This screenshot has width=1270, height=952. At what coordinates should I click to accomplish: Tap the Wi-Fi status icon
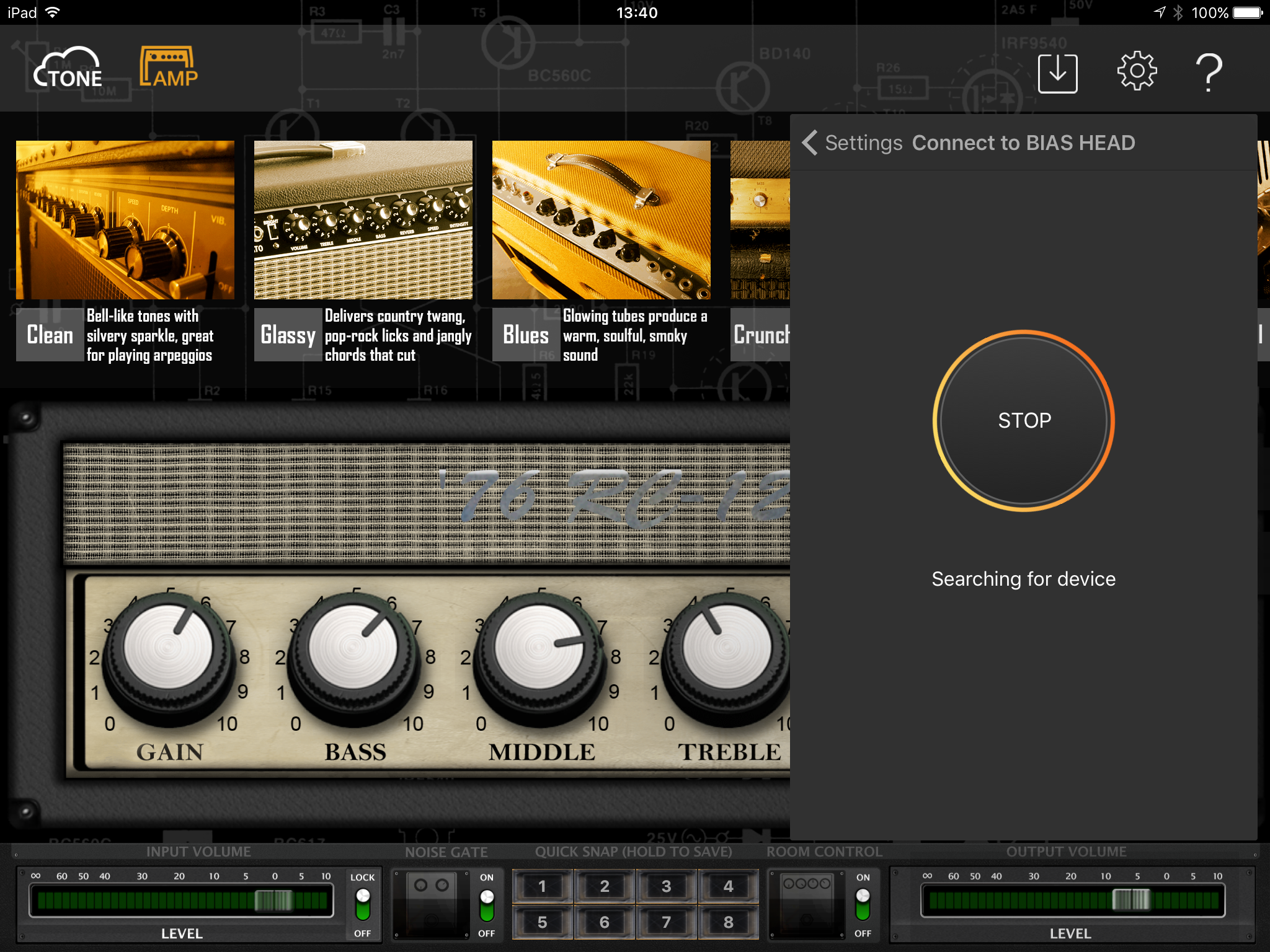click(x=53, y=12)
